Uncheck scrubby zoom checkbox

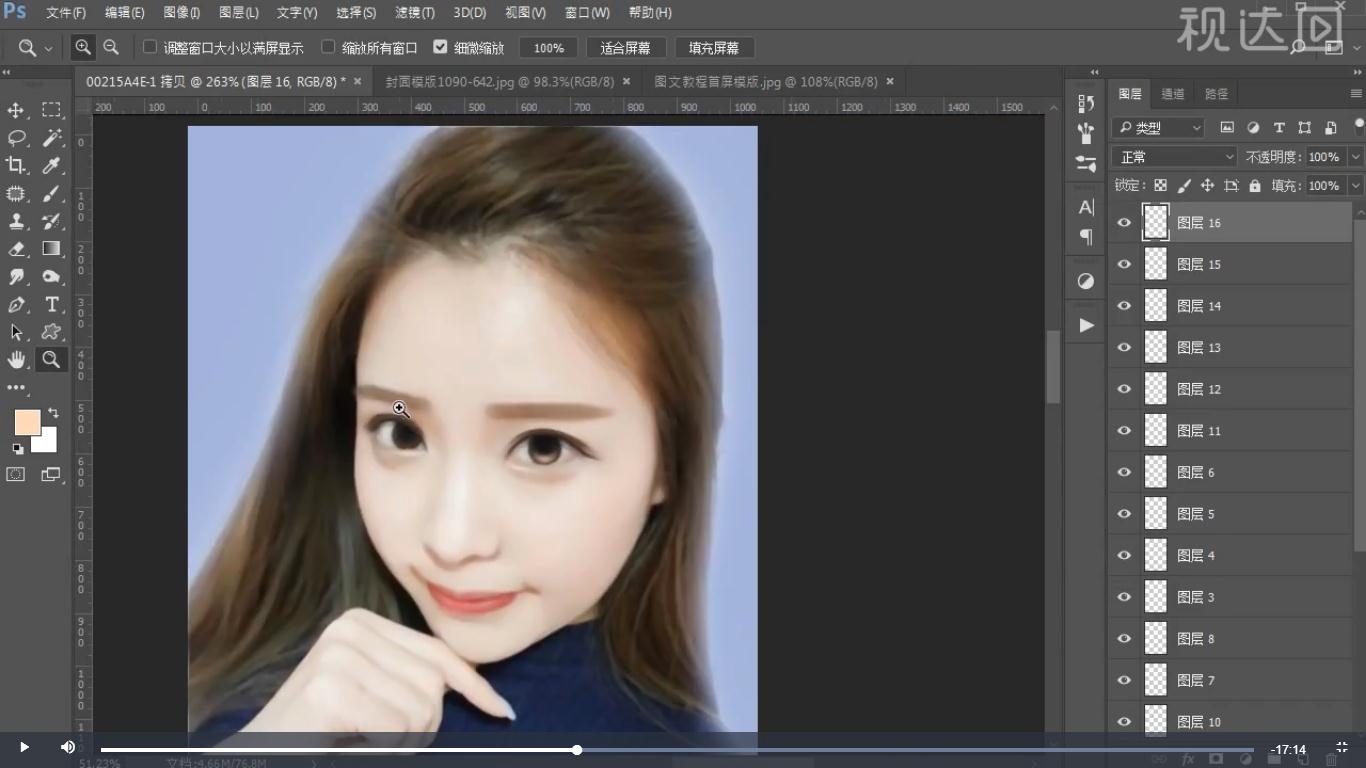440,47
